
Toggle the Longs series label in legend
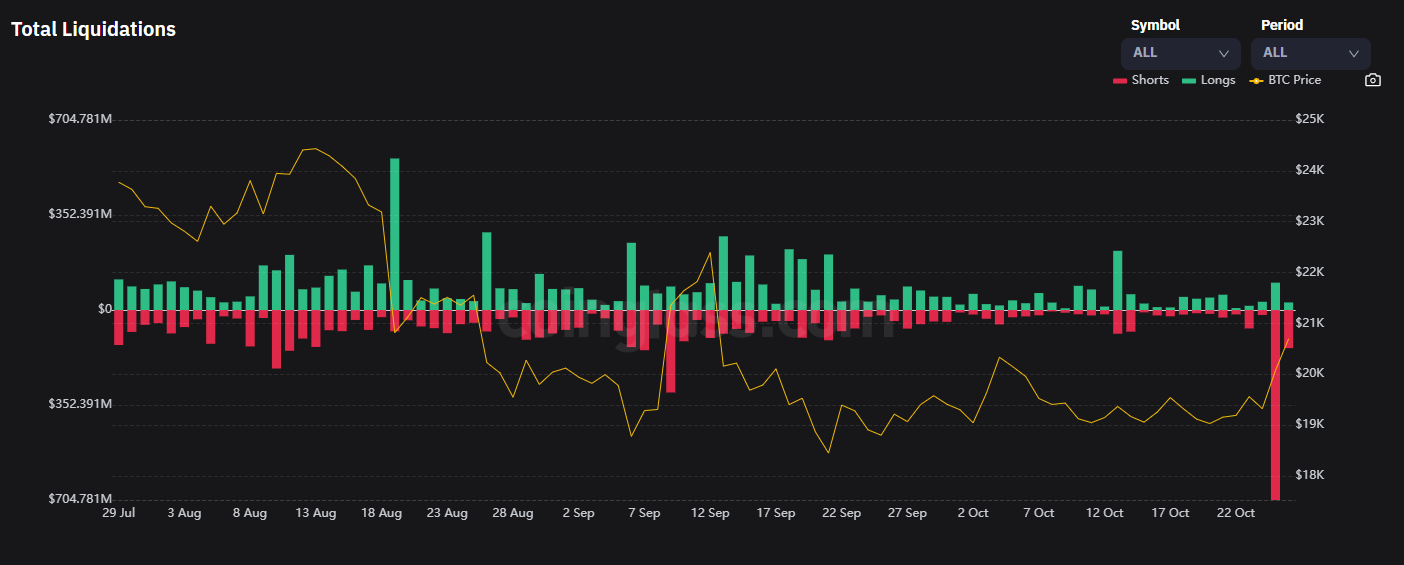(x=1218, y=80)
